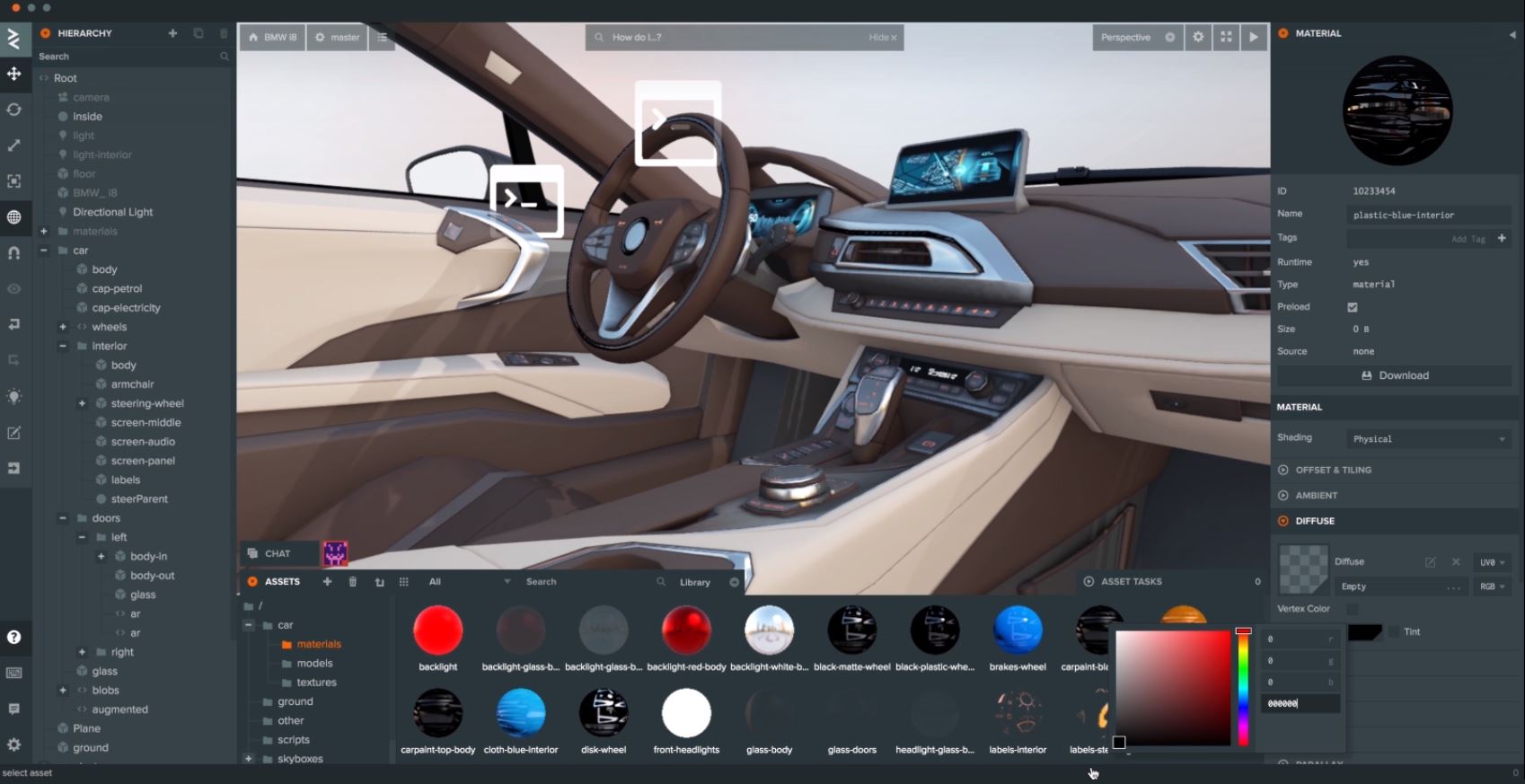The height and width of the screenshot is (784, 1525).
Task: Open the Chat panel
Action: pyautogui.click(x=278, y=554)
